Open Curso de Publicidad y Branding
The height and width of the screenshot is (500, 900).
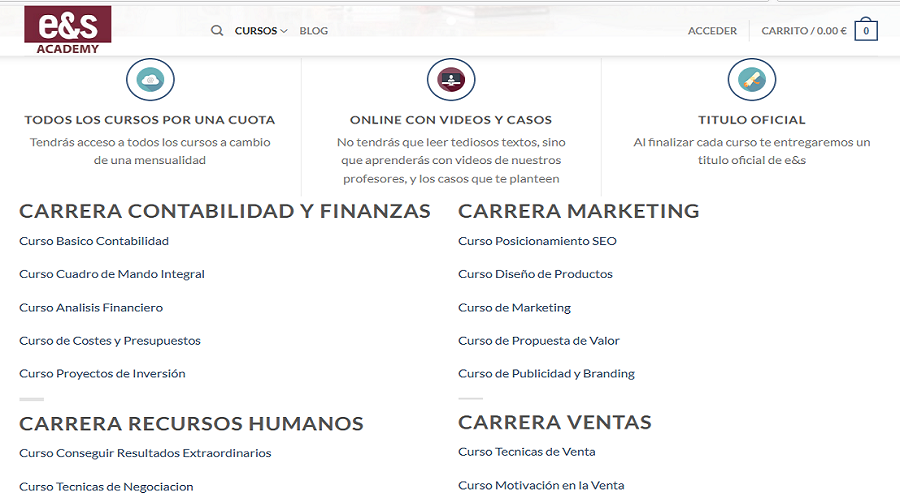(x=546, y=374)
